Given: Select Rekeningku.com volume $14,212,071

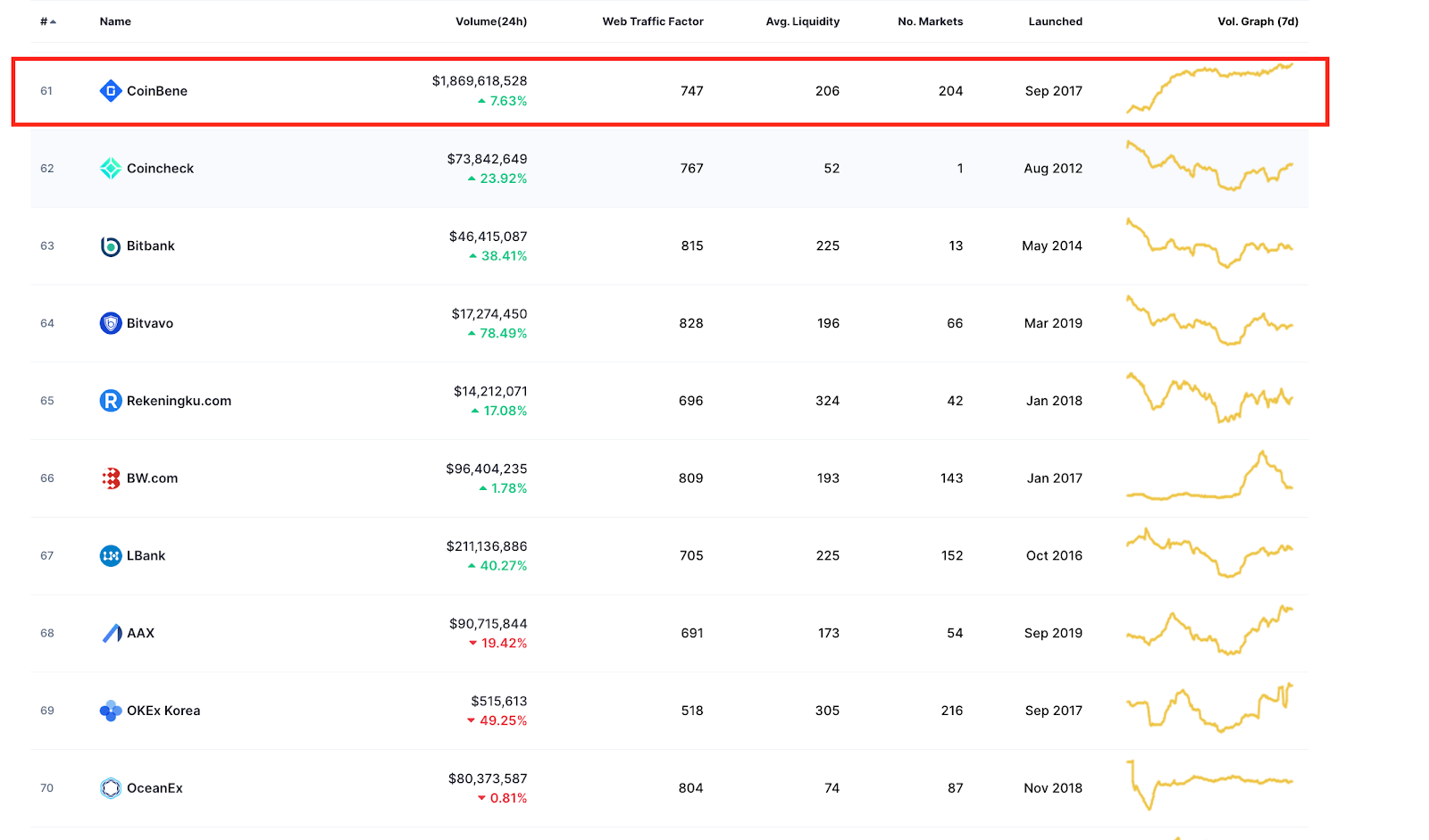Looking at the screenshot, I should [x=490, y=392].
